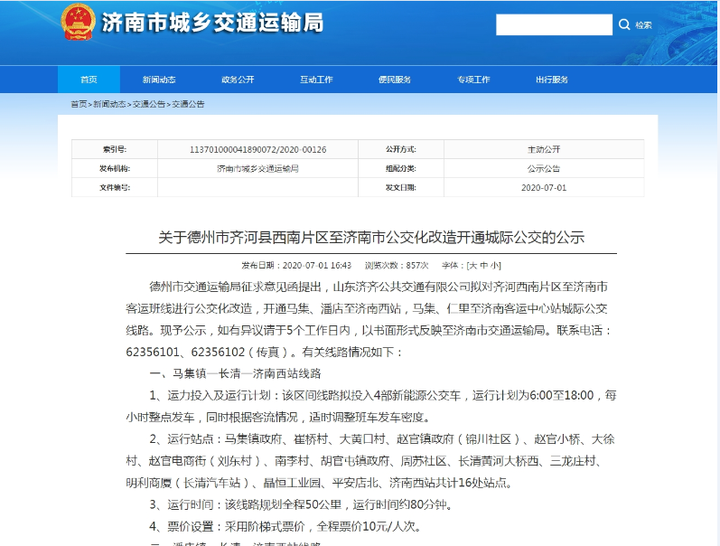720x546 pixels.
Task: Select line 4、票价设置 paragraph
Action: pyautogui.click(x=286, y=526)
